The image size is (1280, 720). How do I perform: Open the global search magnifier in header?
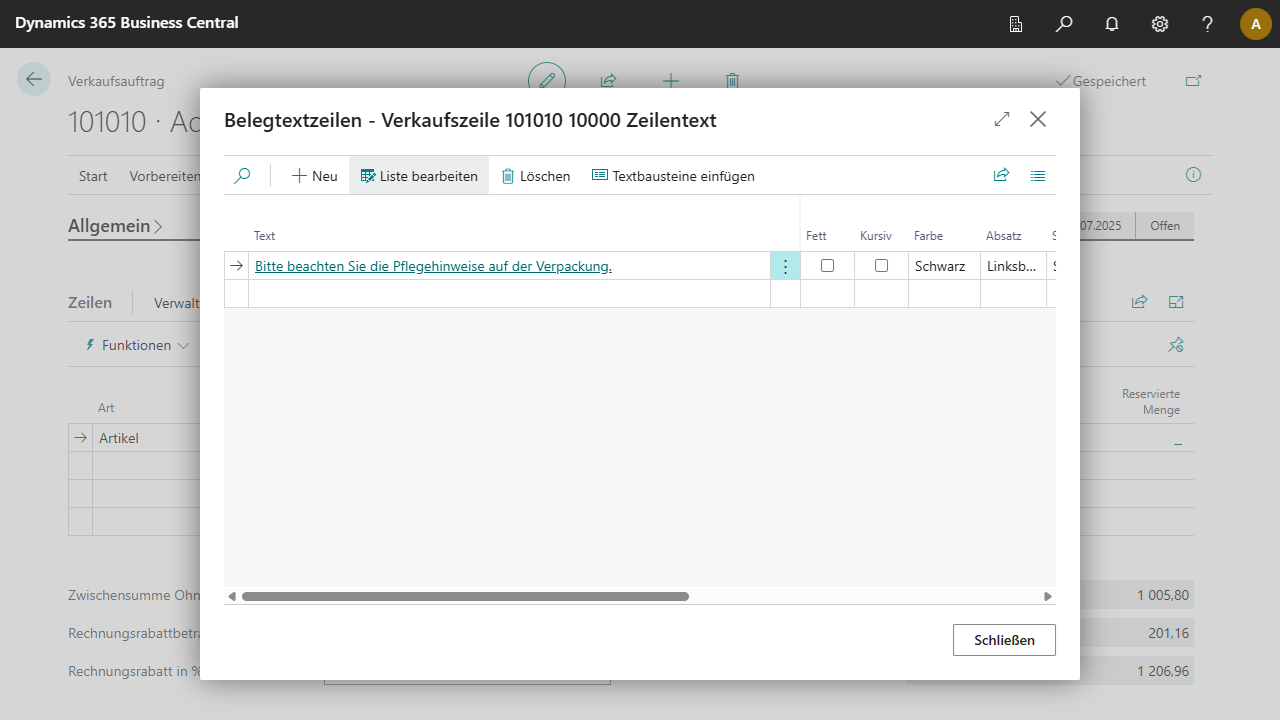tap(1064, 24)
